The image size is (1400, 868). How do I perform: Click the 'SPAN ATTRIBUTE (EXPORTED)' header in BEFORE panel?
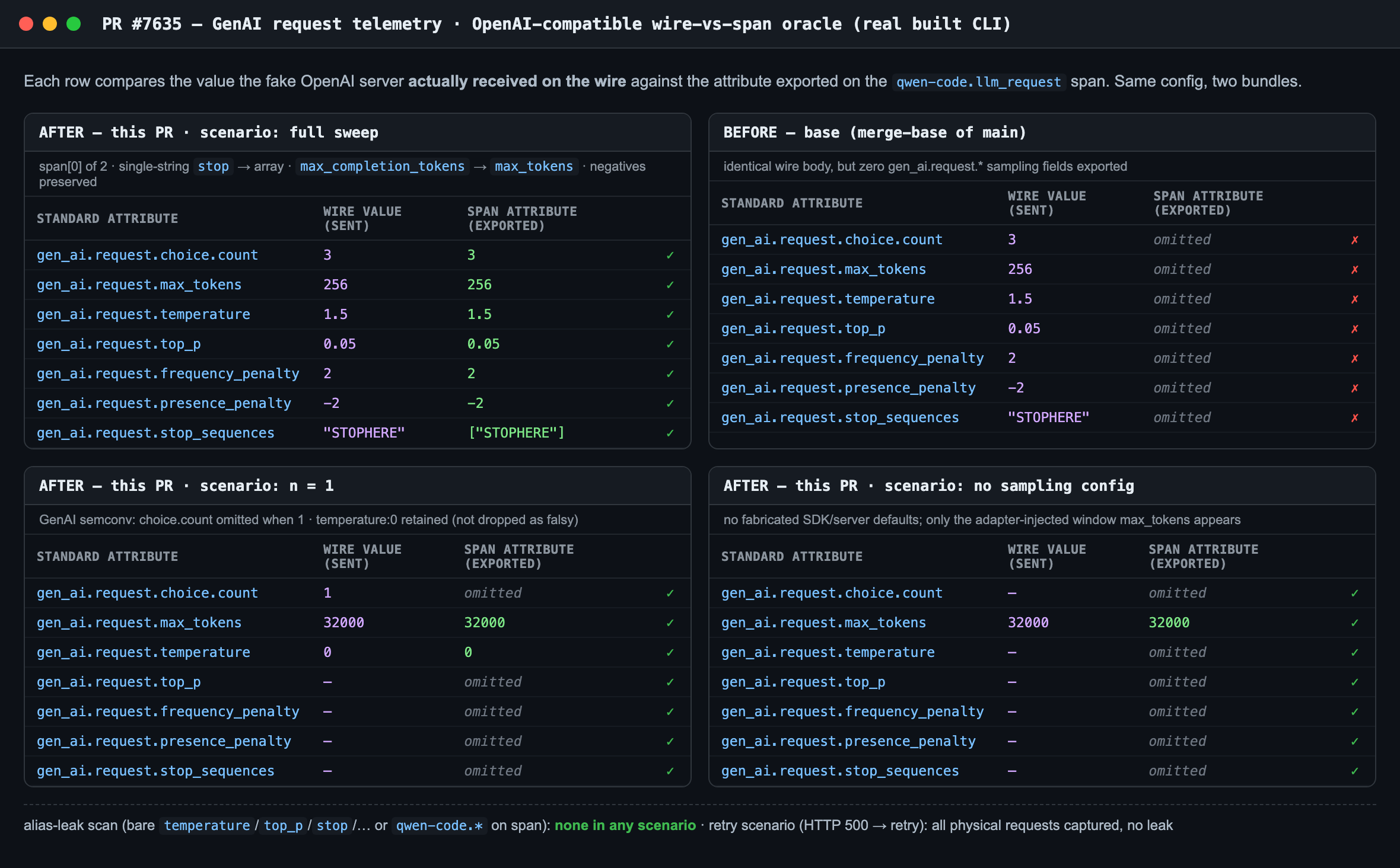point(1208,203)
